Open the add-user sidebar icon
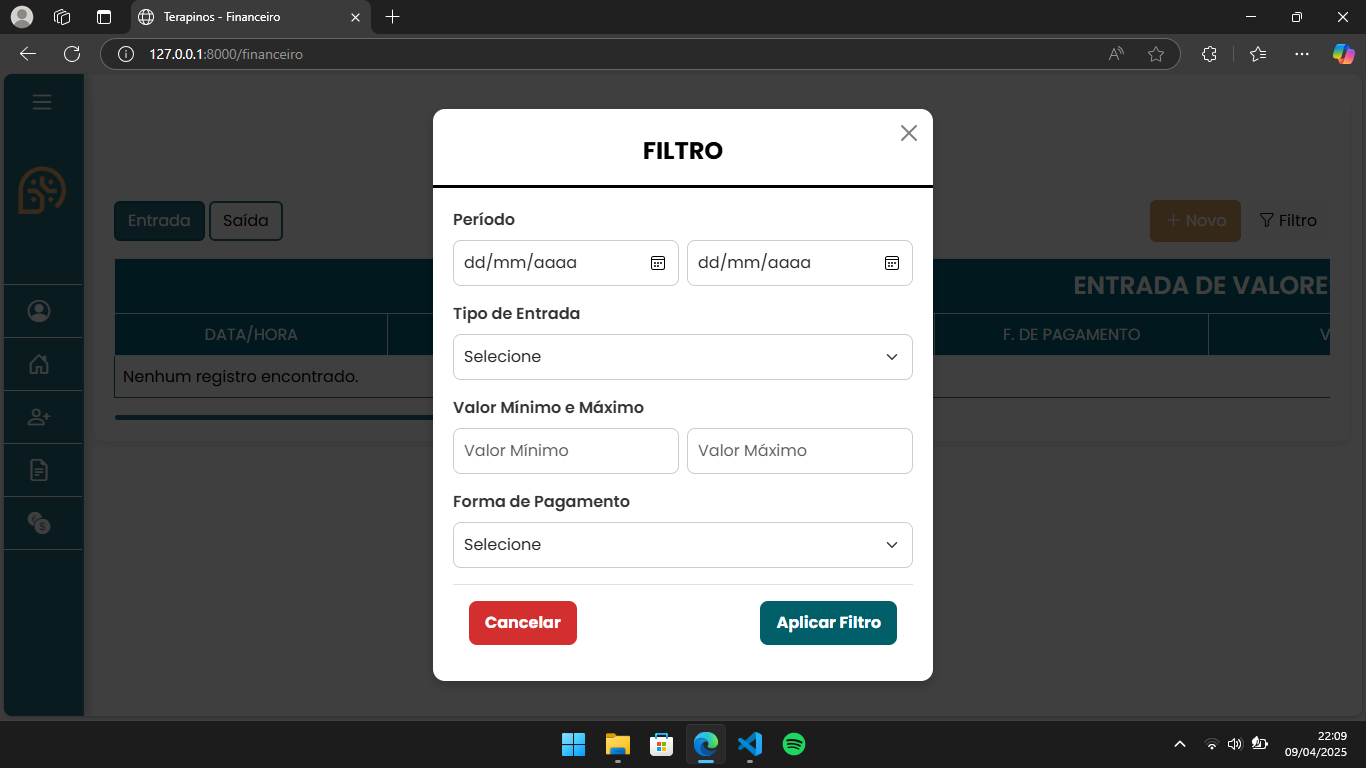Image resolution: width=1366 pixels, height=768 pixels. click(39, 417)
